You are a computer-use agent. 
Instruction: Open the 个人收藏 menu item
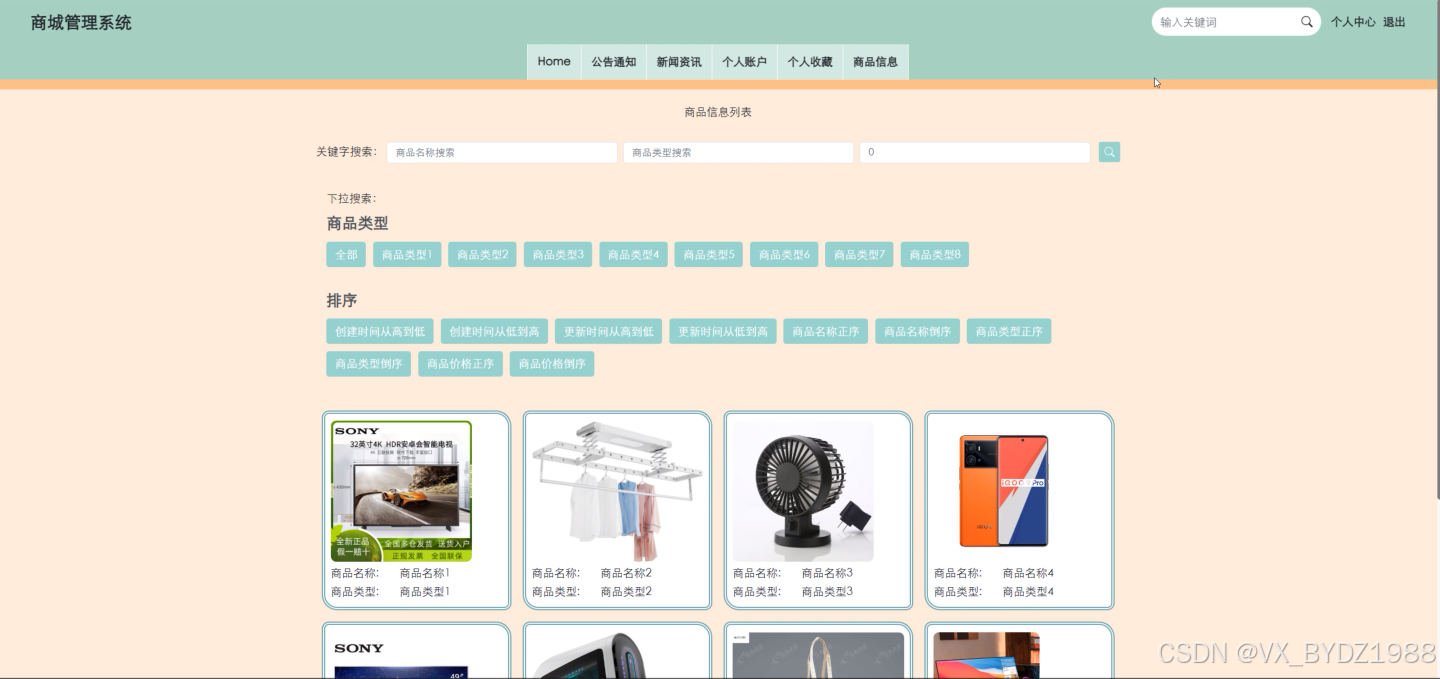pos(810,62)
